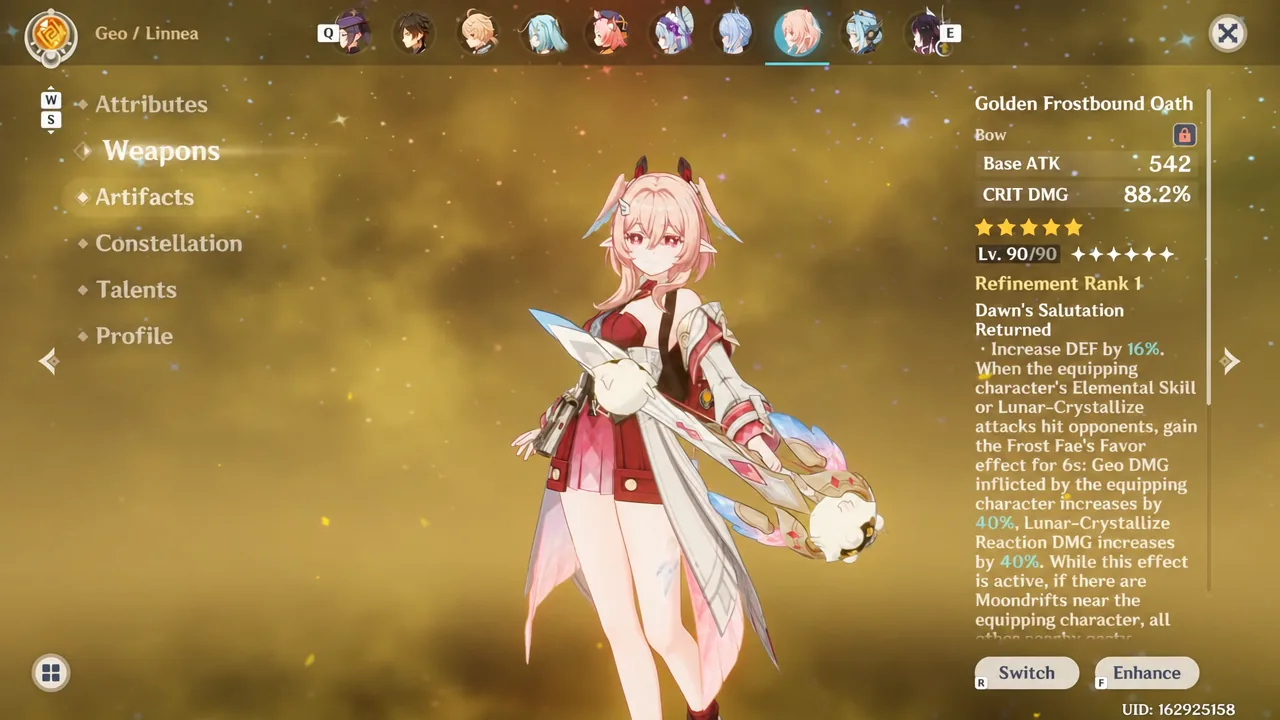The width and height of the screenshot is (1280, 720).
Task: Click the Switch weapon button
Action: tap(1027, 673)
